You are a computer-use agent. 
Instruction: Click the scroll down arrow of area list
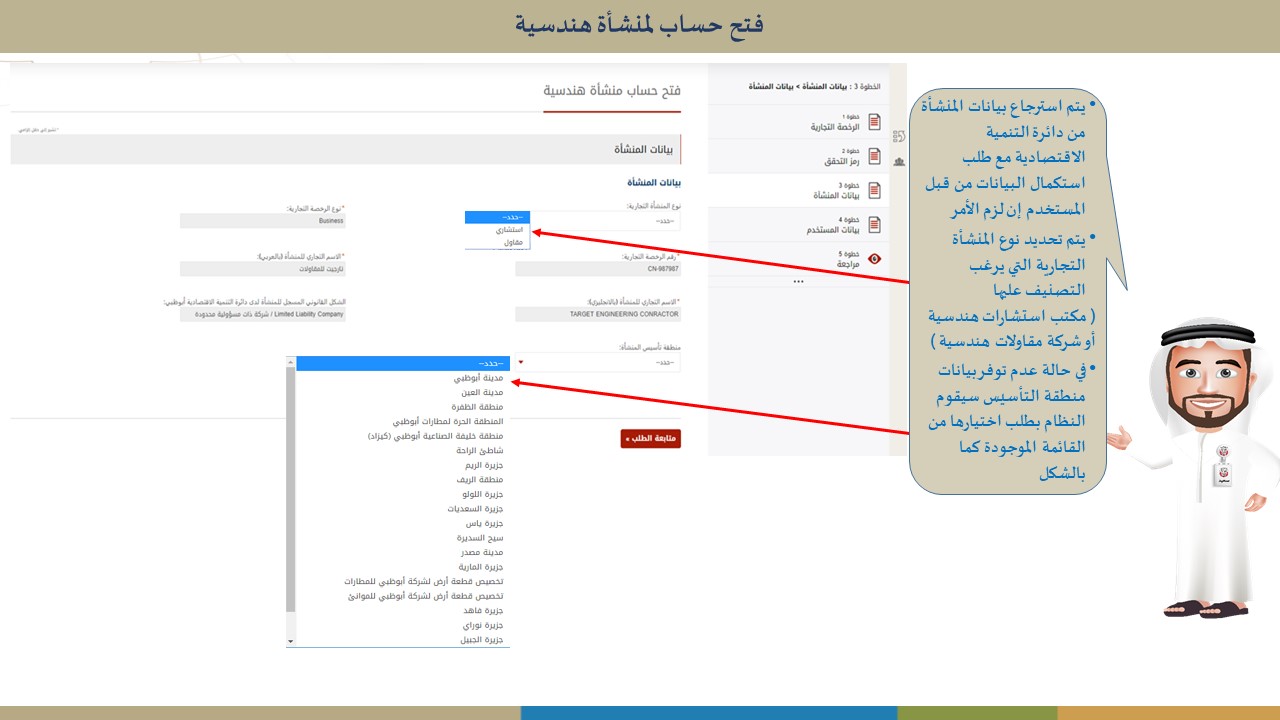(291, 640)
